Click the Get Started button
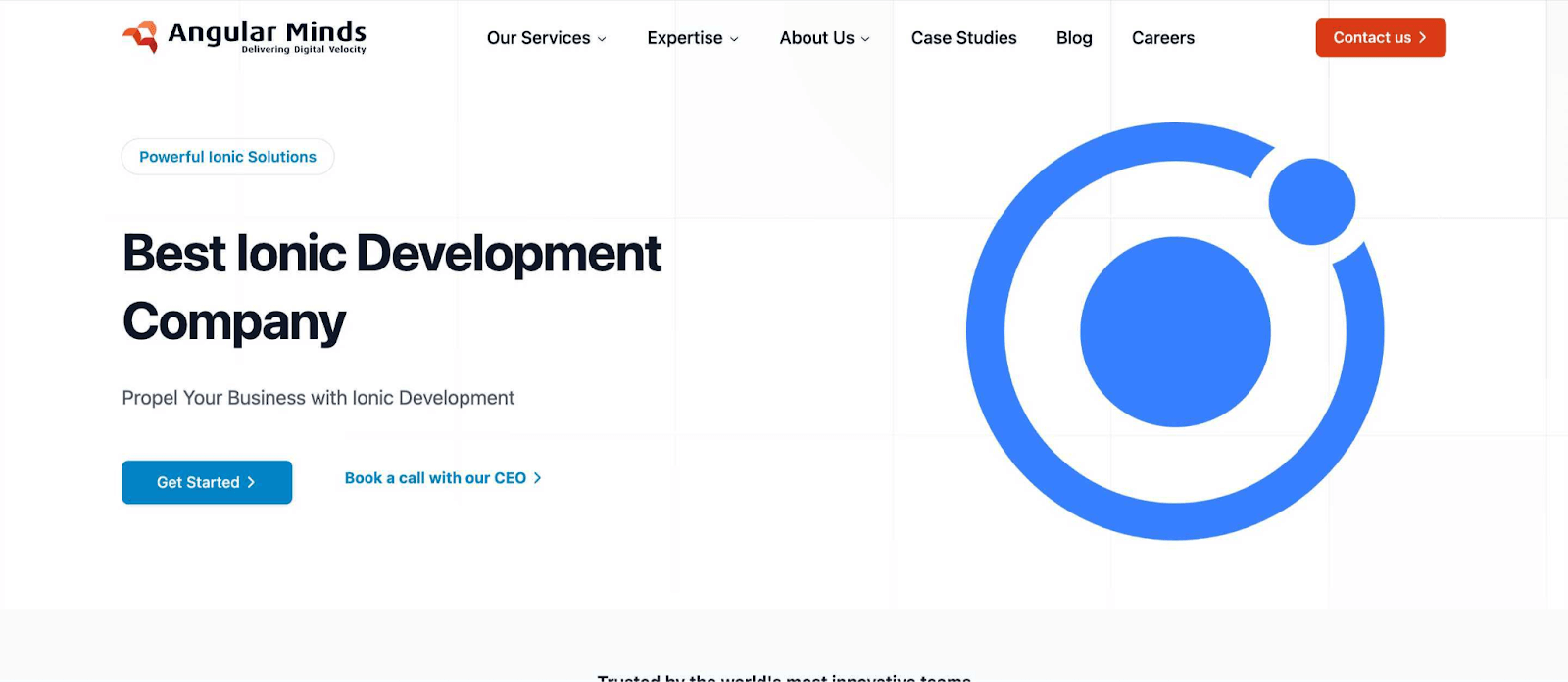Image resolution: width=1568 pixels, height=682 pixels. (207, 482)
